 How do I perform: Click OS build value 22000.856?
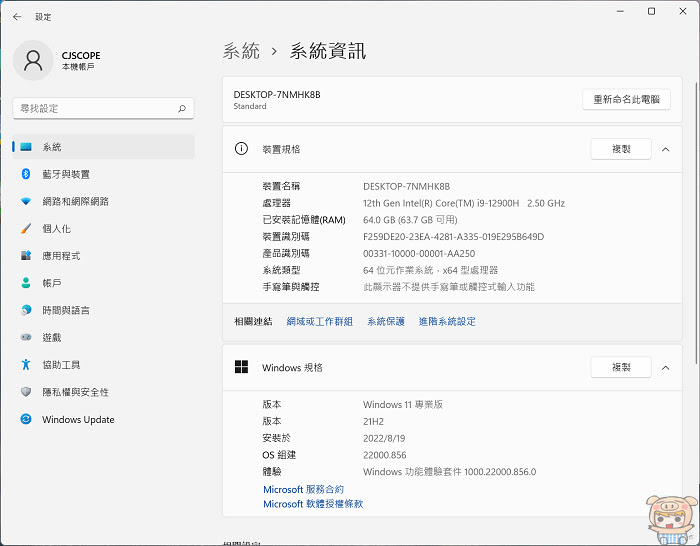[385, 455]
